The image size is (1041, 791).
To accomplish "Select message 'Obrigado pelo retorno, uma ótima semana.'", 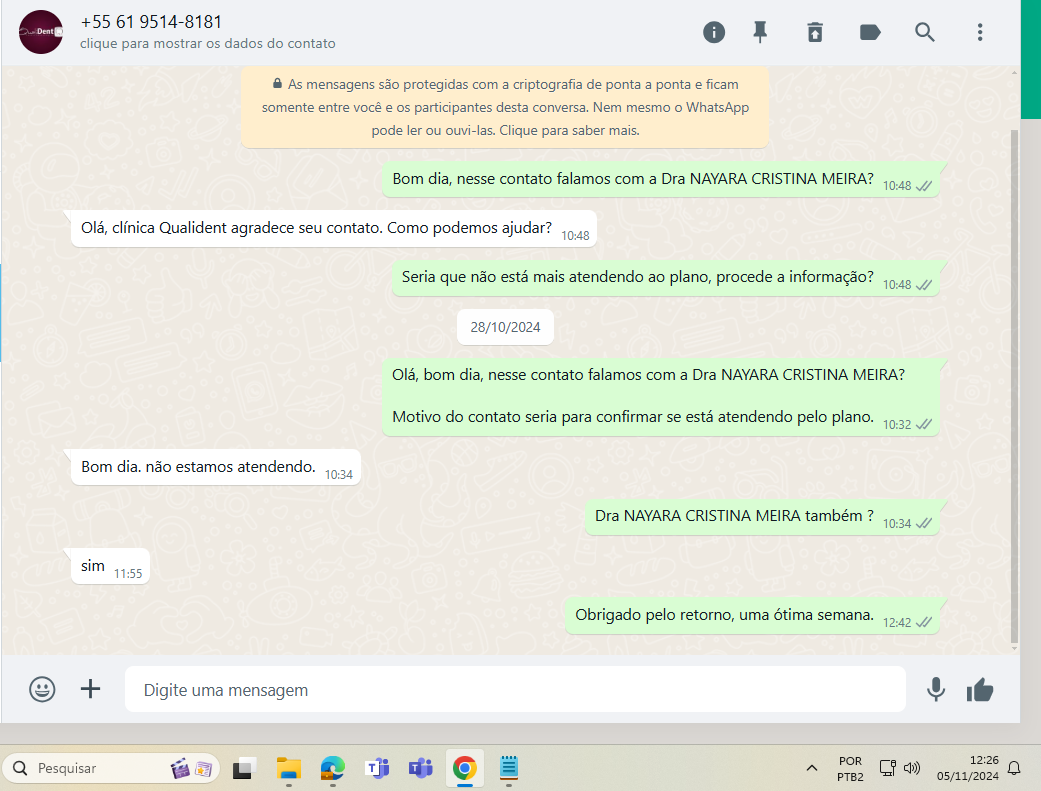I will [752, 615].
